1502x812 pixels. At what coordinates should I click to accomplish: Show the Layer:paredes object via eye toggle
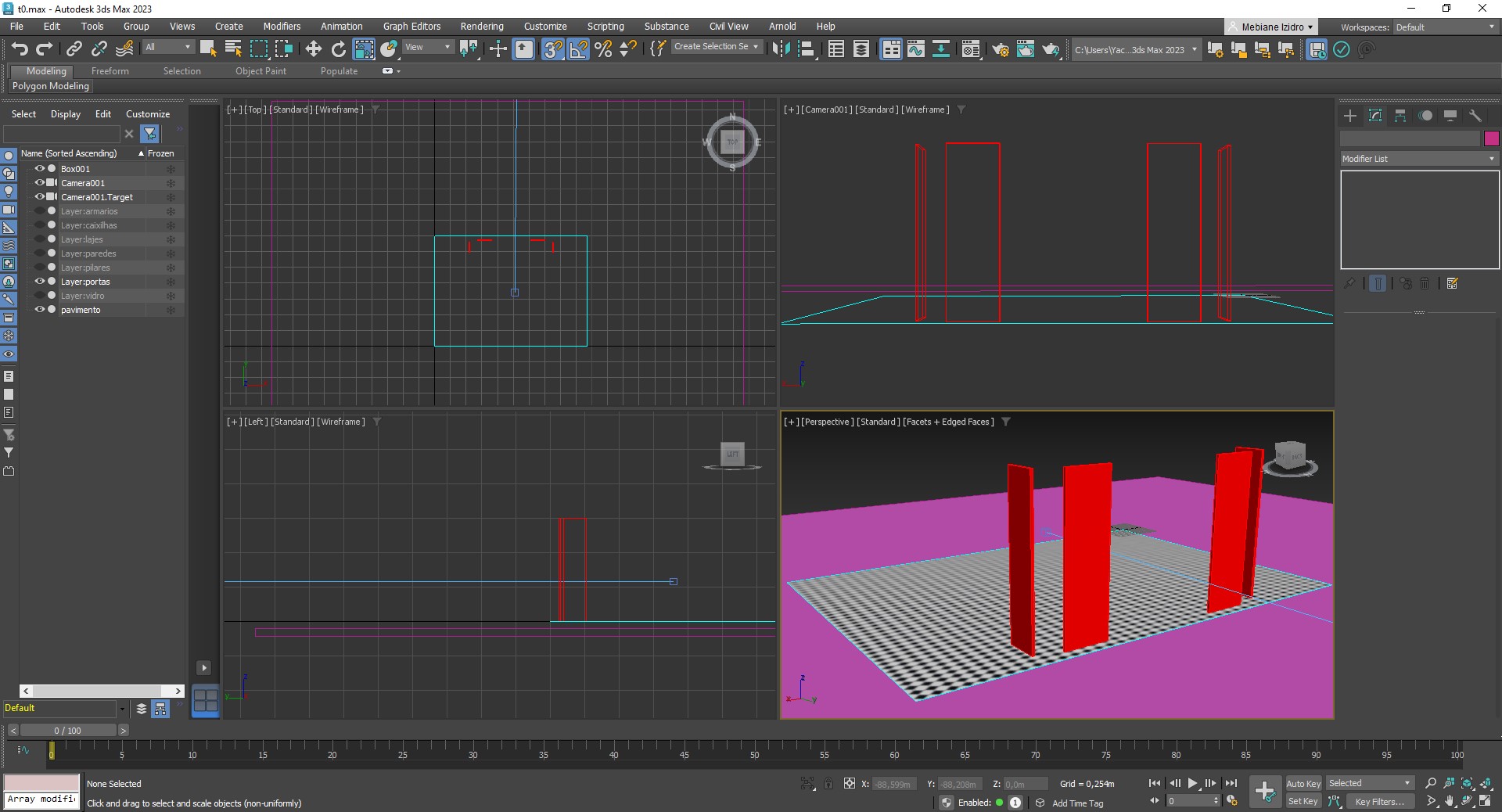click(x=39, y=253)
